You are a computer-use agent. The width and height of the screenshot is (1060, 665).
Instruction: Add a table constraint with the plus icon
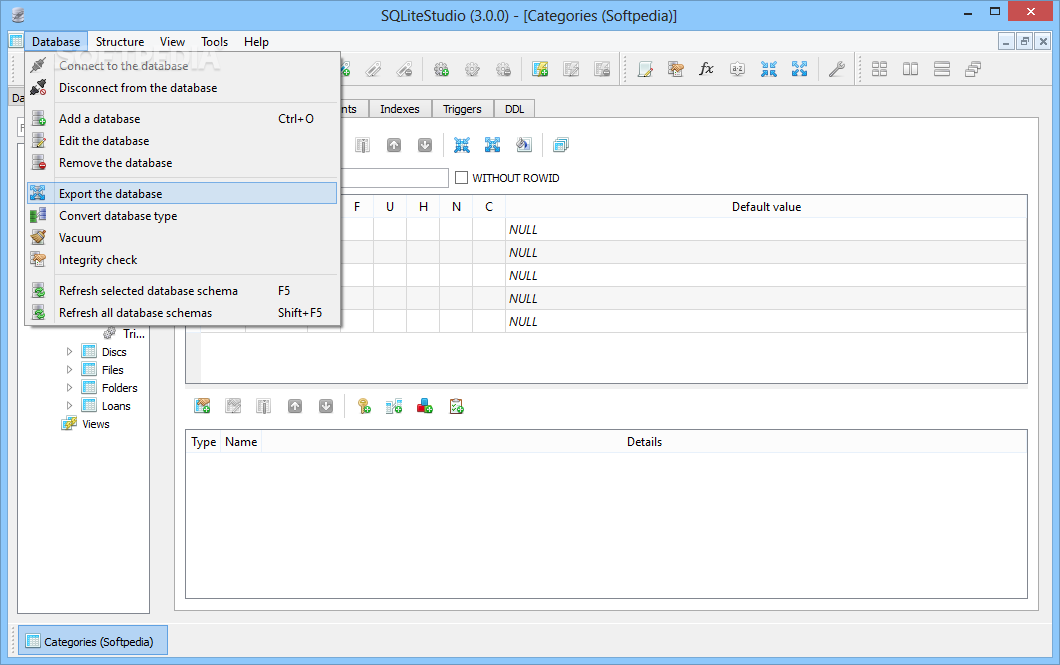tap(202, 406)
